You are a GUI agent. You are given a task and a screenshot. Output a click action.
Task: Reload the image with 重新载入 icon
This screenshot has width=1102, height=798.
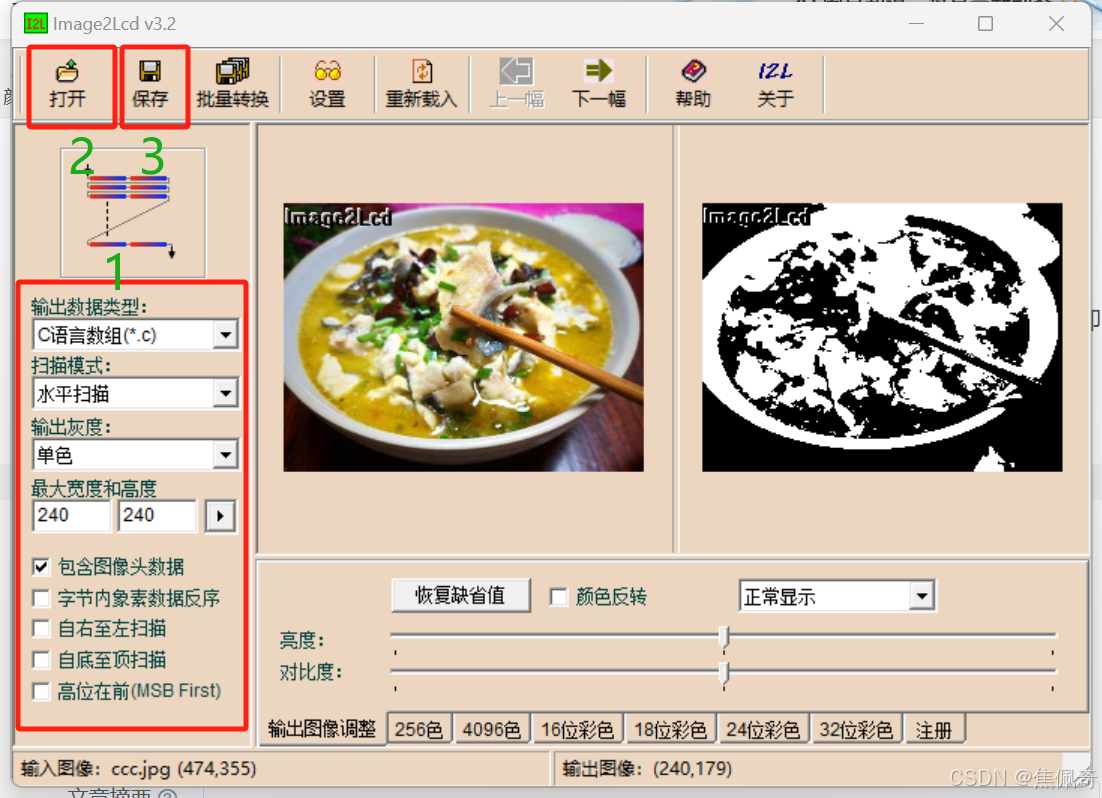point(422,84)
